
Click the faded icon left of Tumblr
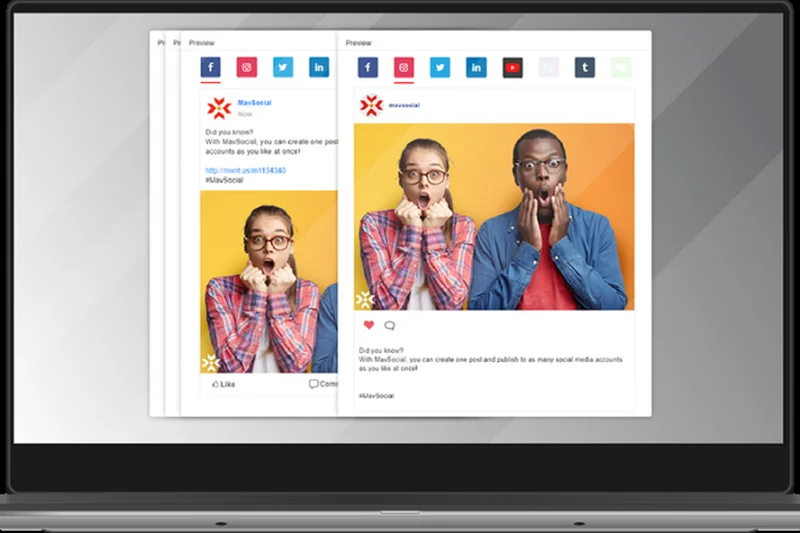pos(548,68)
